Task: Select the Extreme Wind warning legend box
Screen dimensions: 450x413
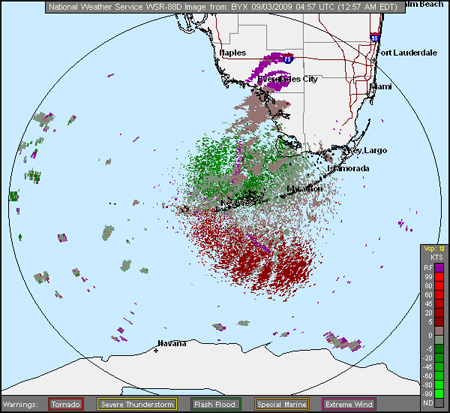Action: click(x=349, y=404)
